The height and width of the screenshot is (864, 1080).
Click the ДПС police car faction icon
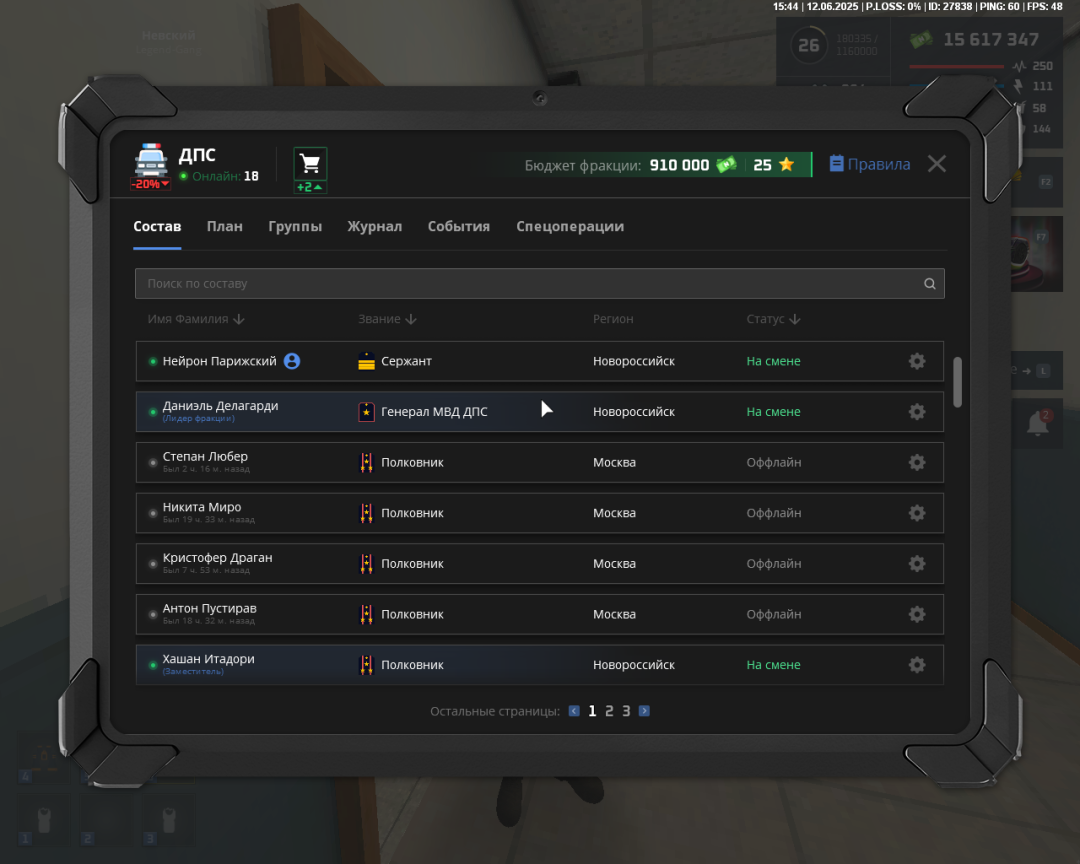tap(151, 161)
